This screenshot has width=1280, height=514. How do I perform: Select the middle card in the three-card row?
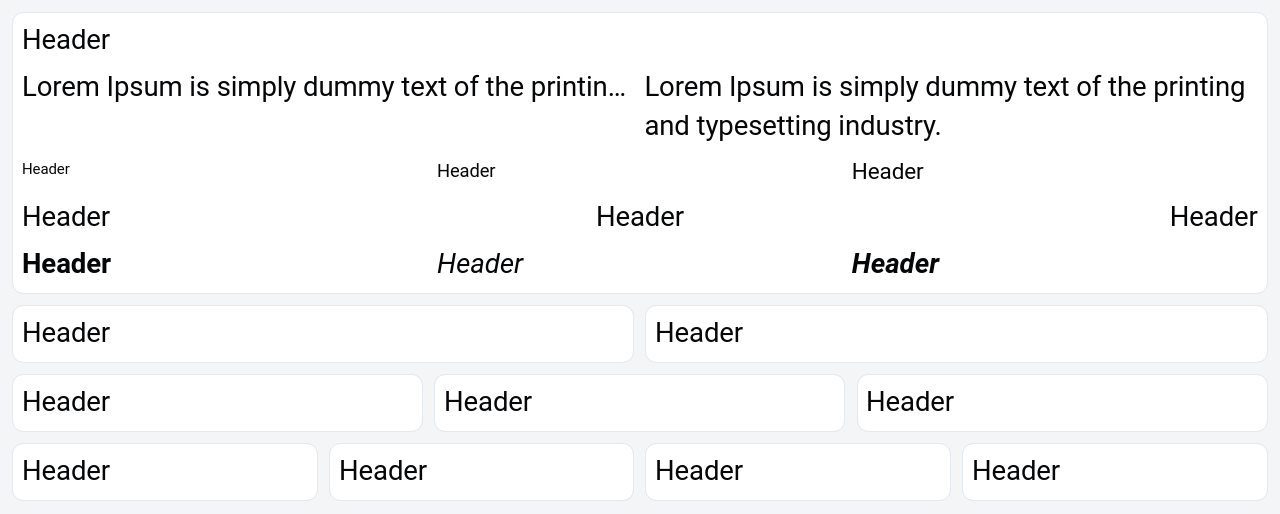pos(639,403)
